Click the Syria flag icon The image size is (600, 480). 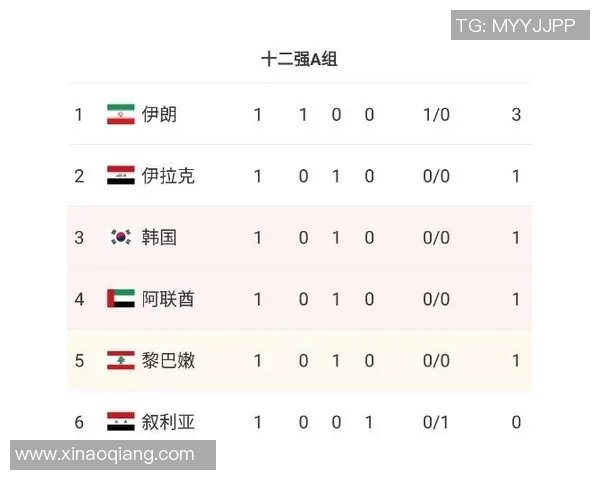(x=120, y=422)
